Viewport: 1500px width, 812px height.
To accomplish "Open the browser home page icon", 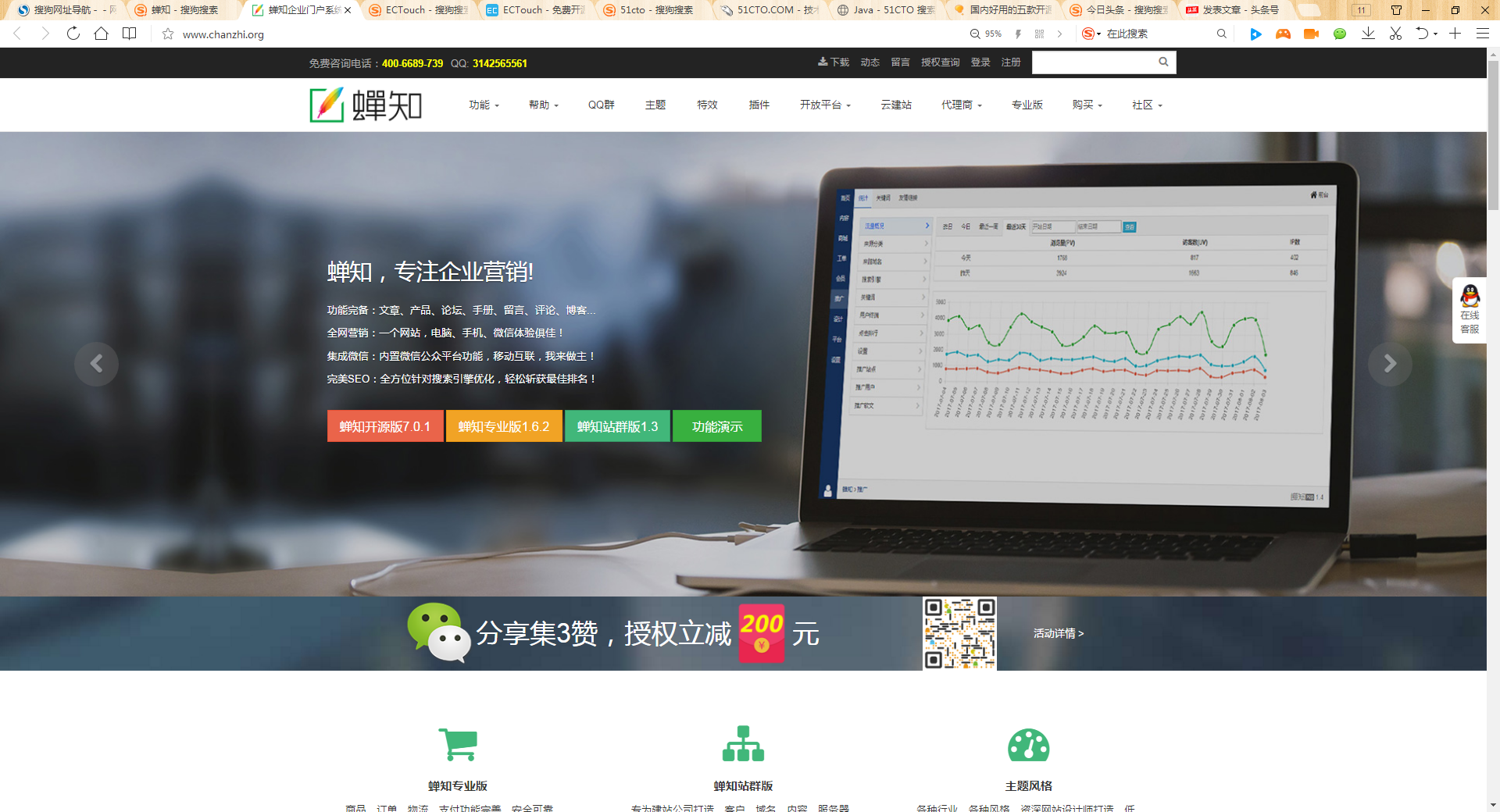I will pyautogui.click(x=101, y=34).
